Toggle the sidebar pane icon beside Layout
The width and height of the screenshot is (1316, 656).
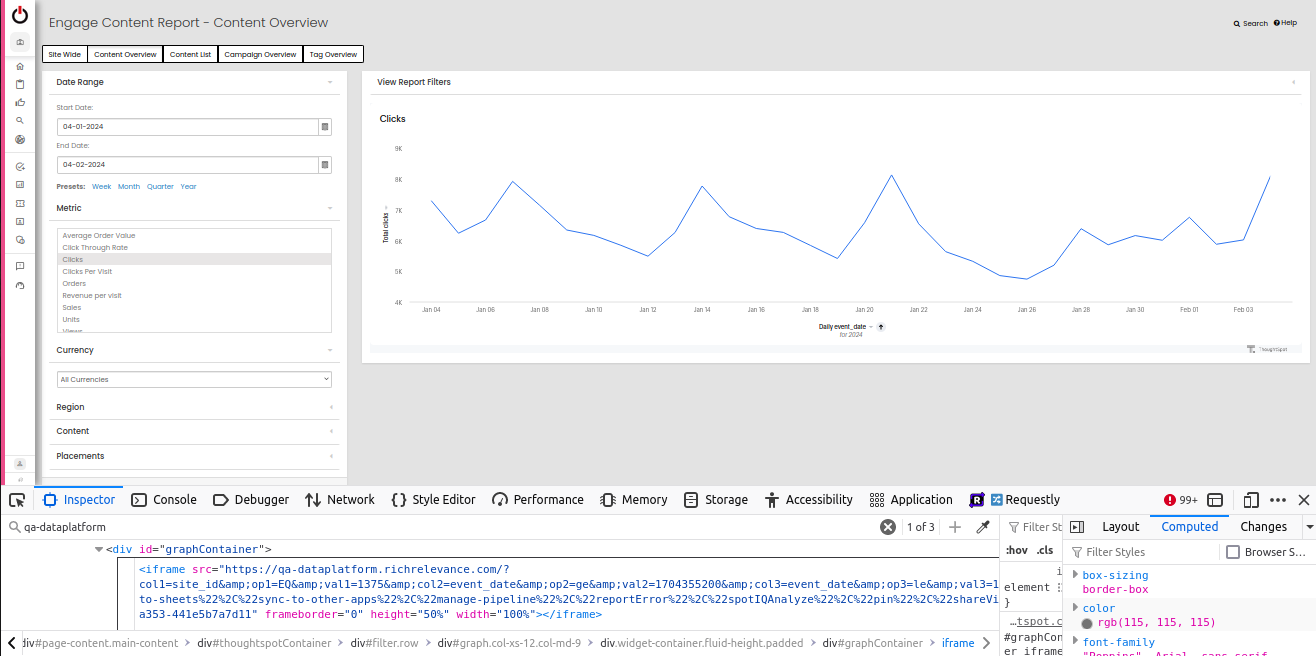pos(1076,527)
